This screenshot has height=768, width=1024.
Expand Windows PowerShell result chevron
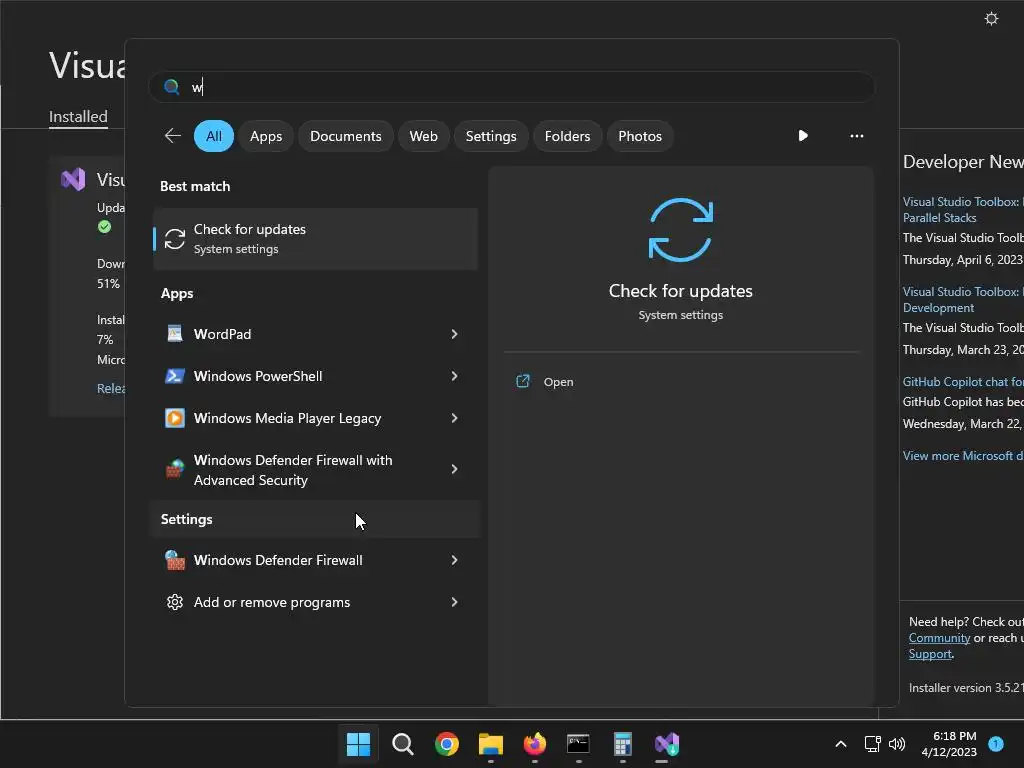(455, 376)
